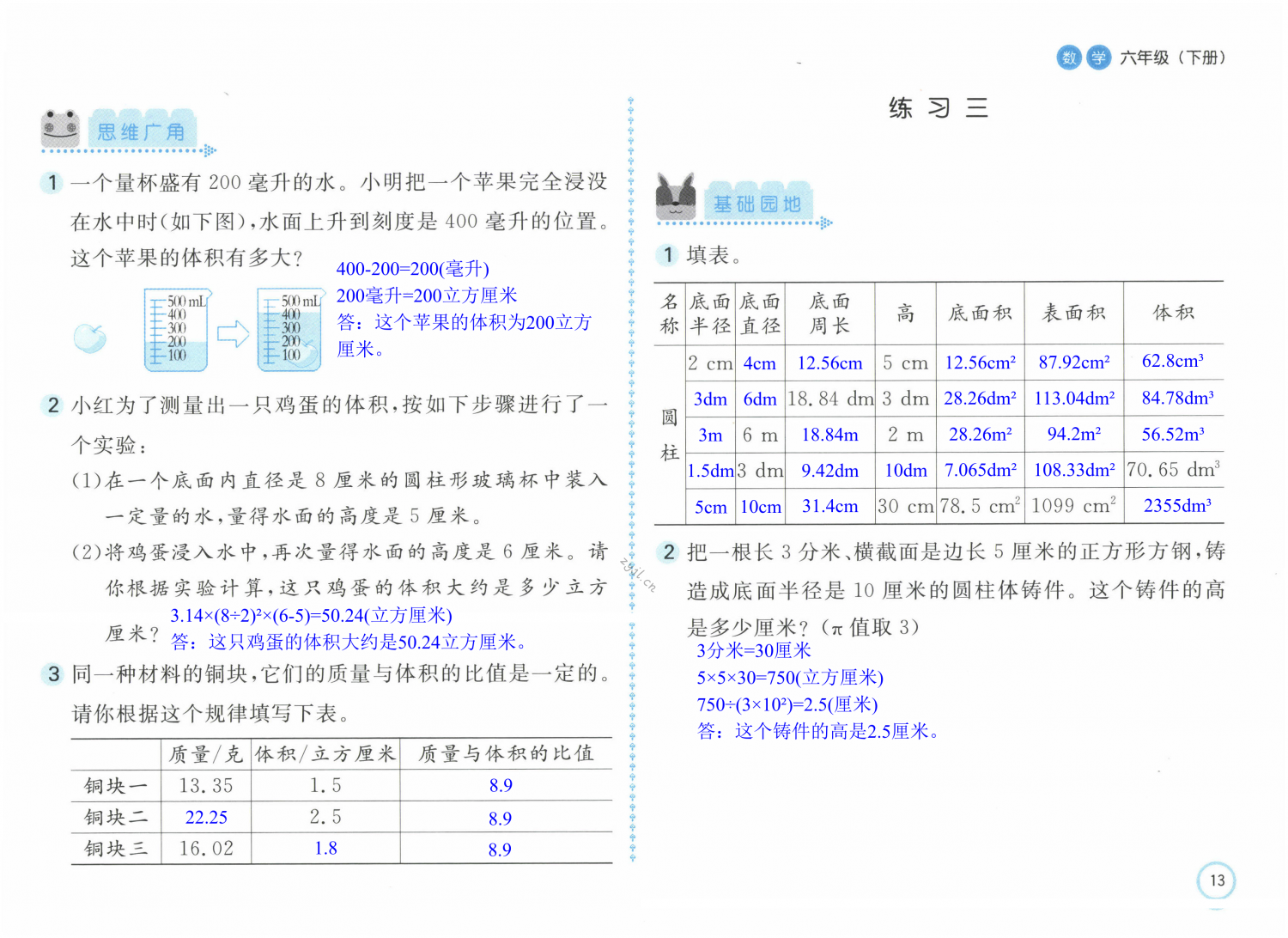Image resolution: width=1288 pixels, height=938 pixels.
Task: Click the 12.56cm circumference cell
Action: 829,362
